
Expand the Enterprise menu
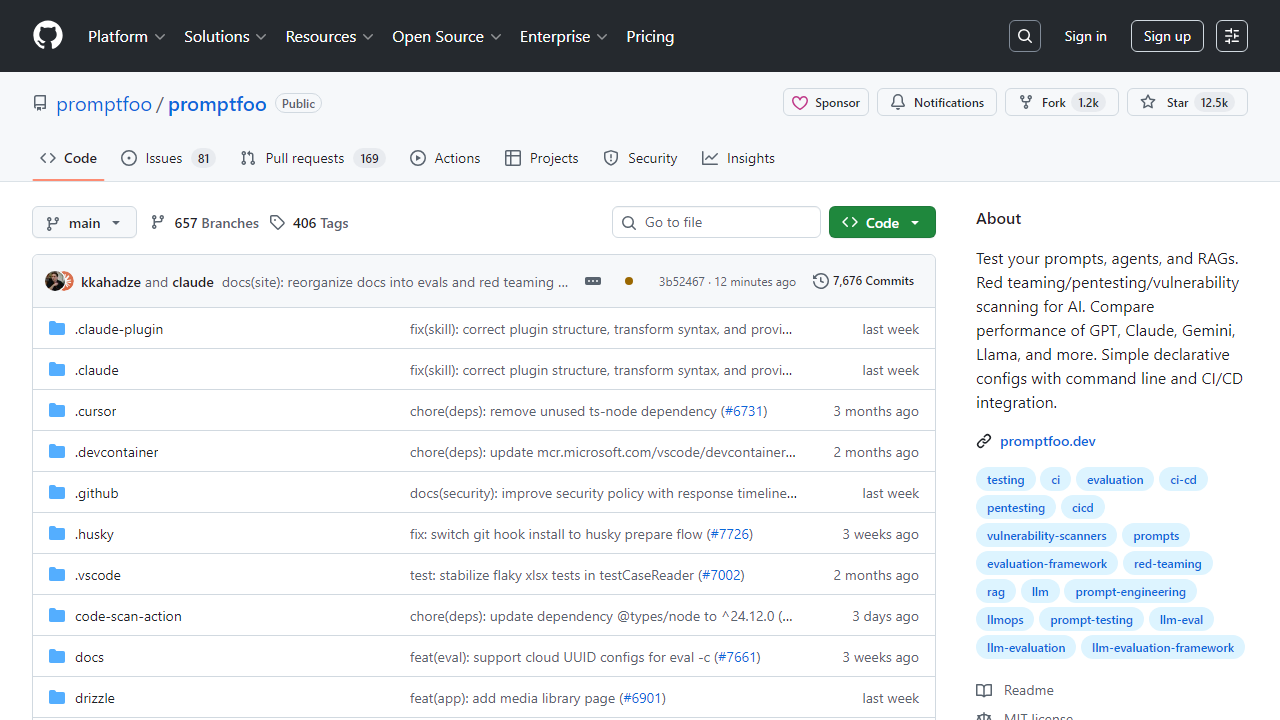564,36
